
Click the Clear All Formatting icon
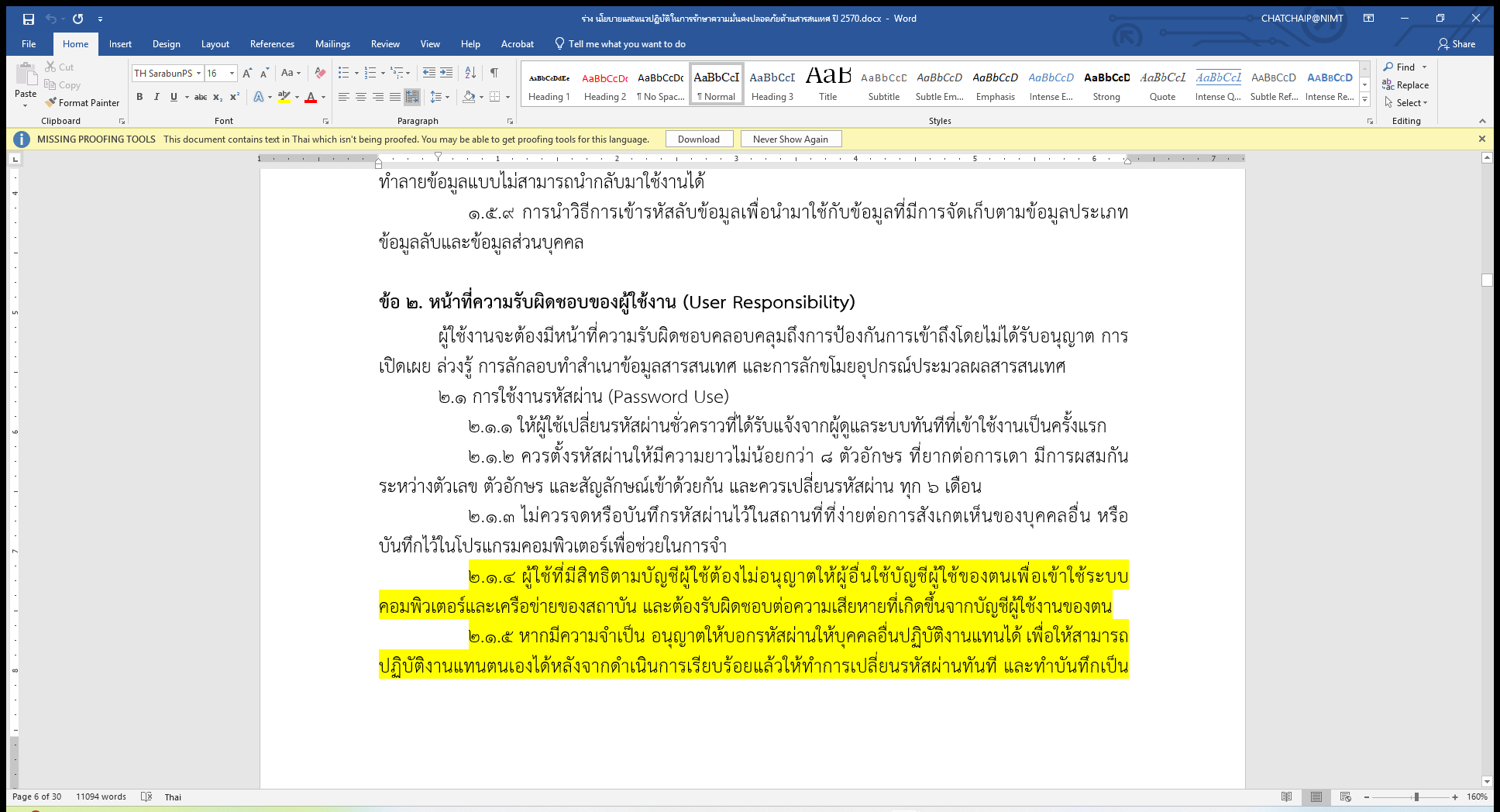[x=320, y=73]
